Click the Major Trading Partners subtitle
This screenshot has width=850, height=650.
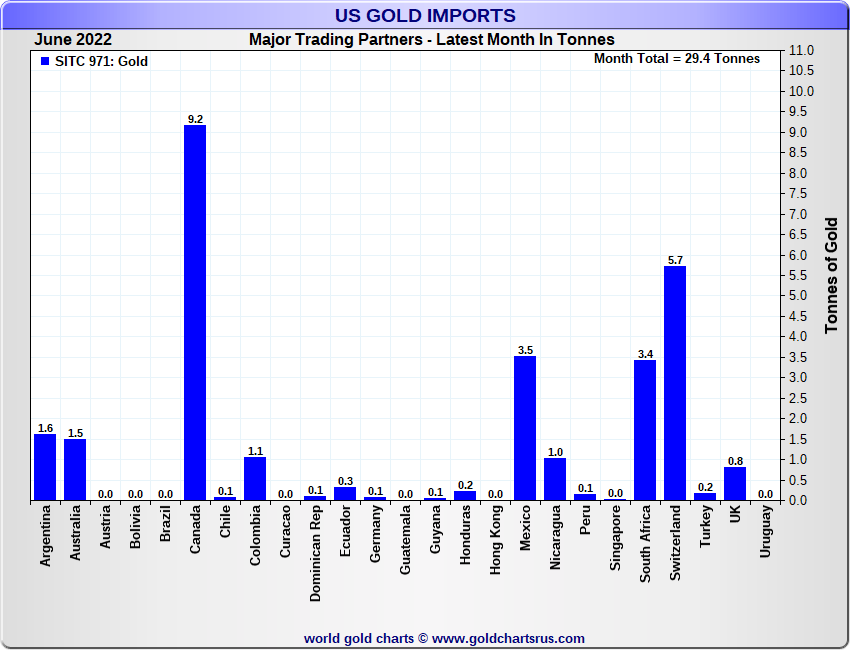(x=431, y=40)
